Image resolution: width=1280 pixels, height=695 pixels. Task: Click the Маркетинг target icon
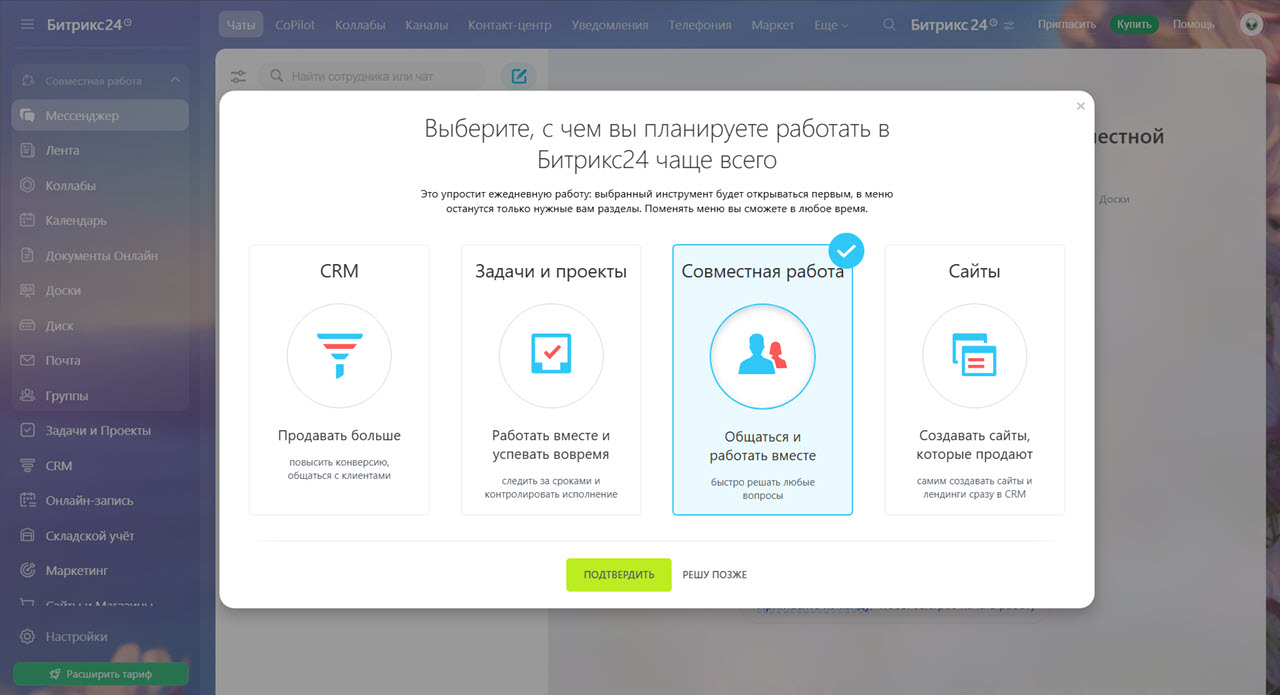[x=28, y=571]
